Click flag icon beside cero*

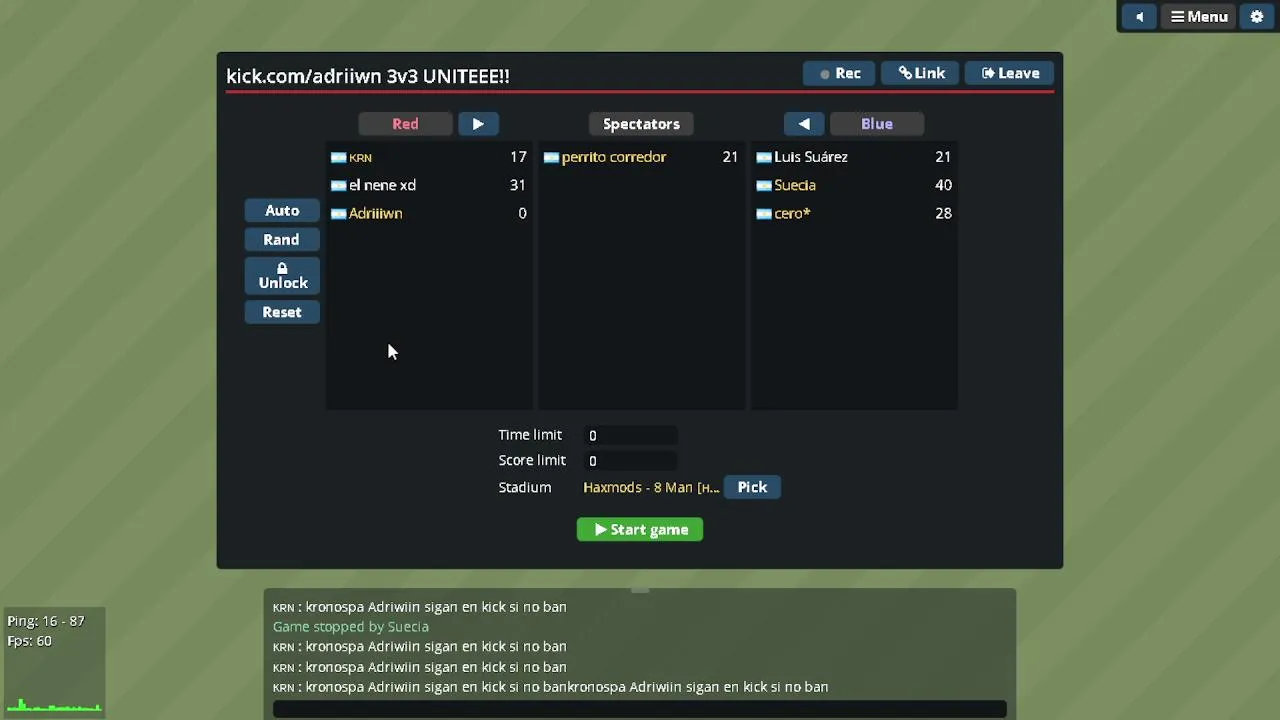pos(764,213)
